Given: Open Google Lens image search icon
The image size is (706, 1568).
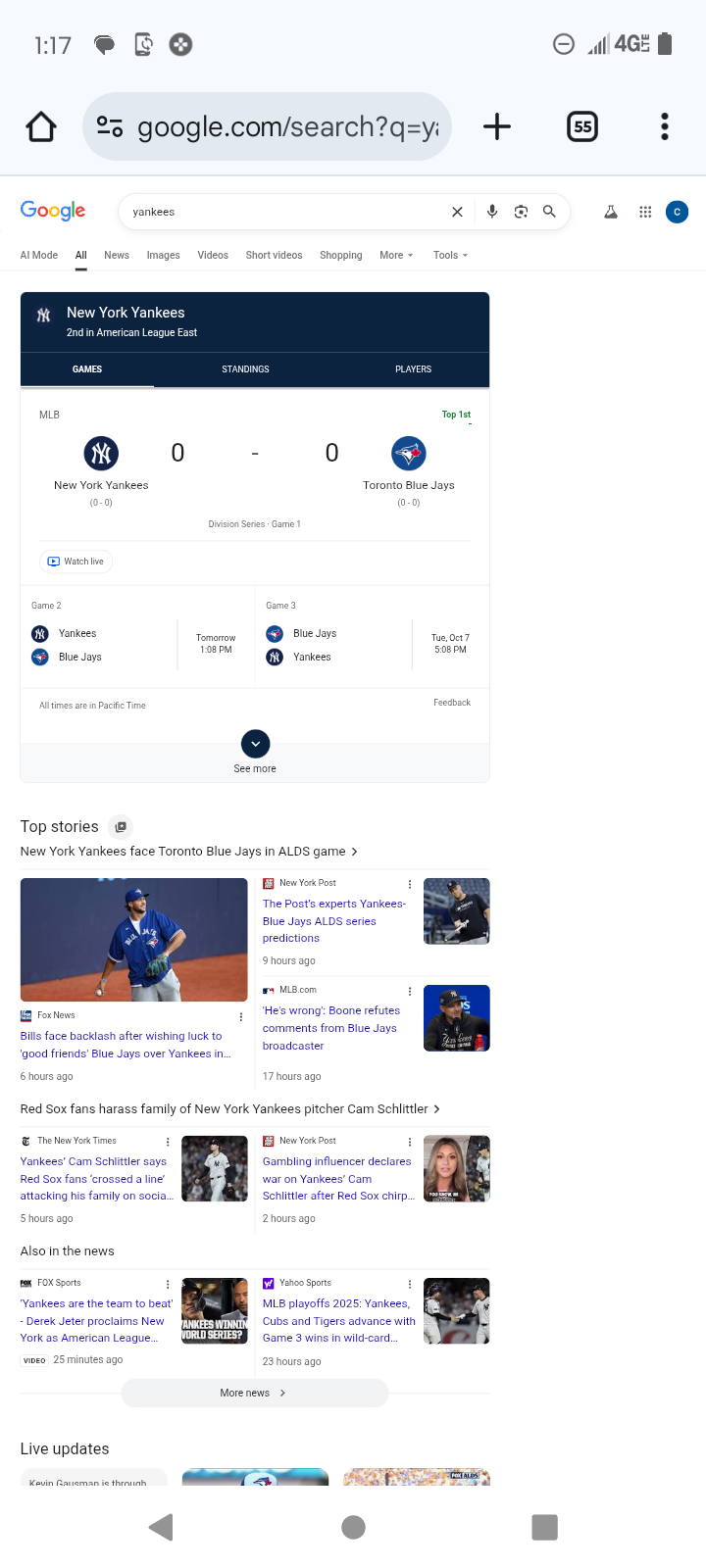Looking at the screenshot, I should [x=521, y=212].
